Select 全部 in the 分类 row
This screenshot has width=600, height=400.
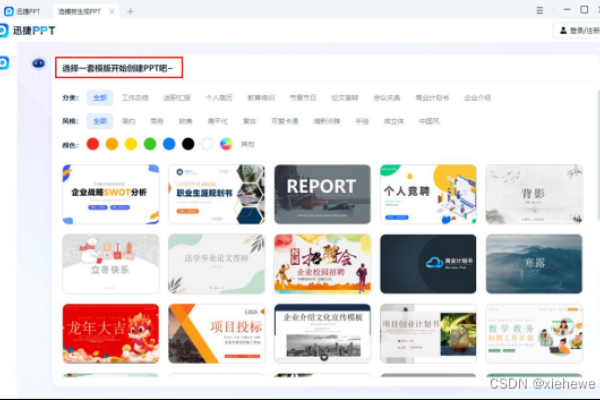pos(100,98)
